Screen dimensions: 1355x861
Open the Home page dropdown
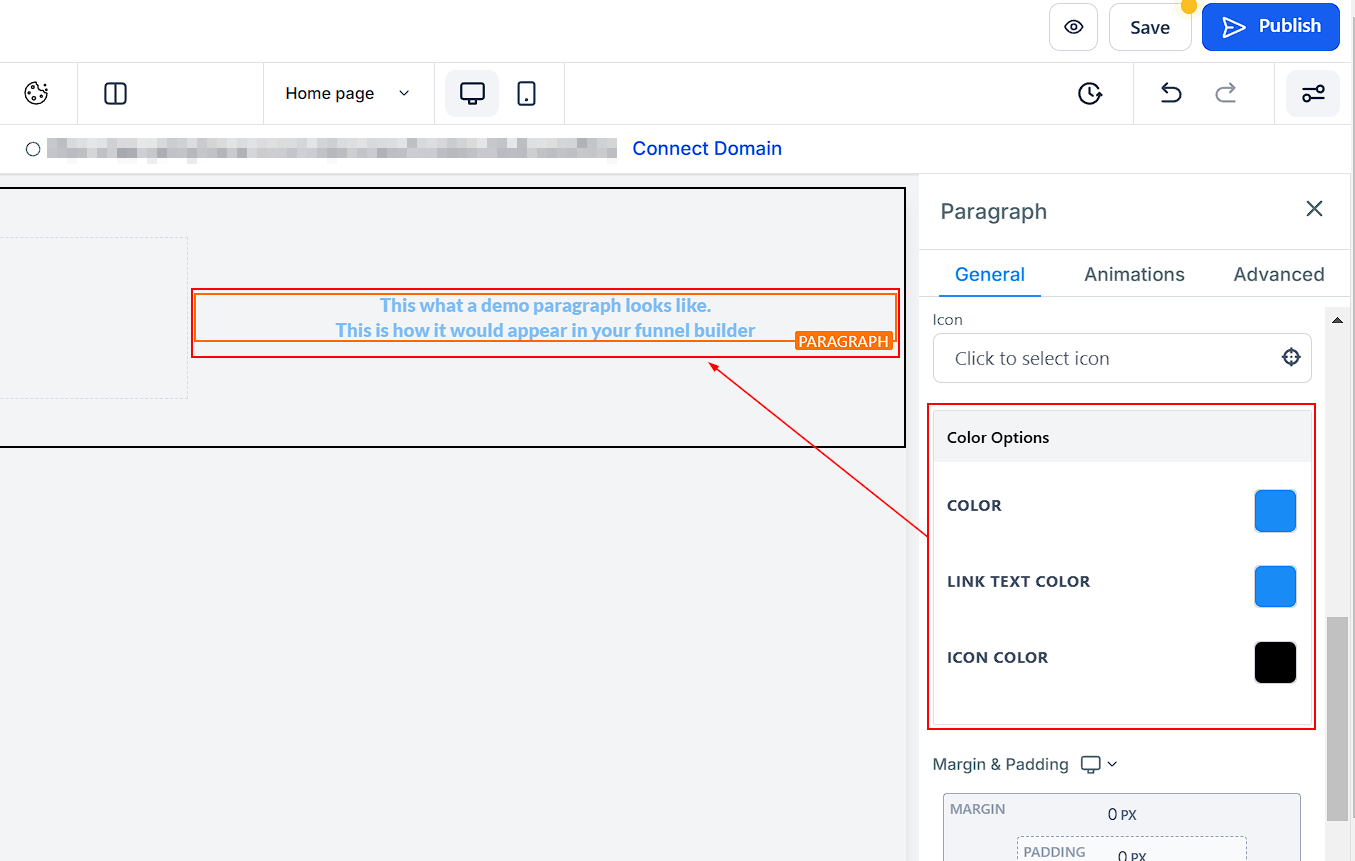(347, 93)
